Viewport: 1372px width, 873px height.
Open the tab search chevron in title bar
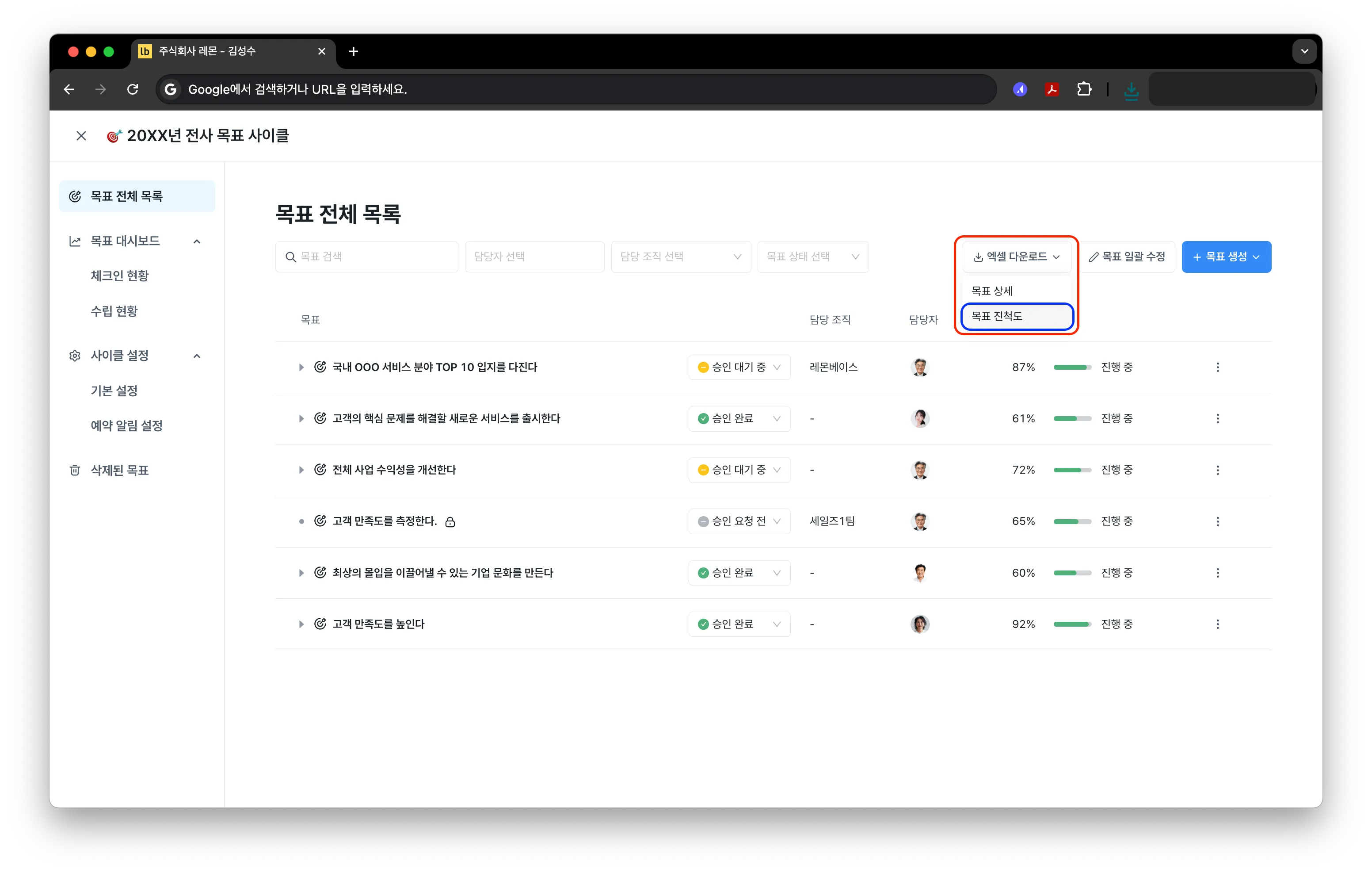point(1304,51)
